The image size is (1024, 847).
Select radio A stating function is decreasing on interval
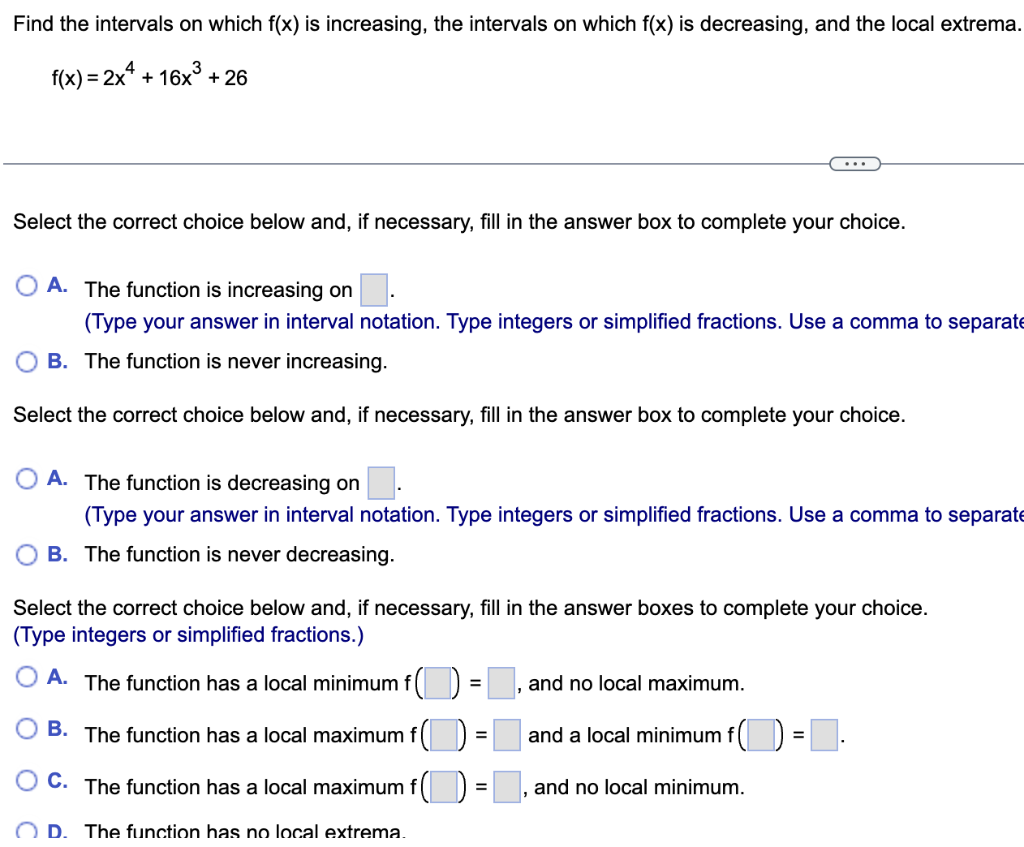click(27, 477)
